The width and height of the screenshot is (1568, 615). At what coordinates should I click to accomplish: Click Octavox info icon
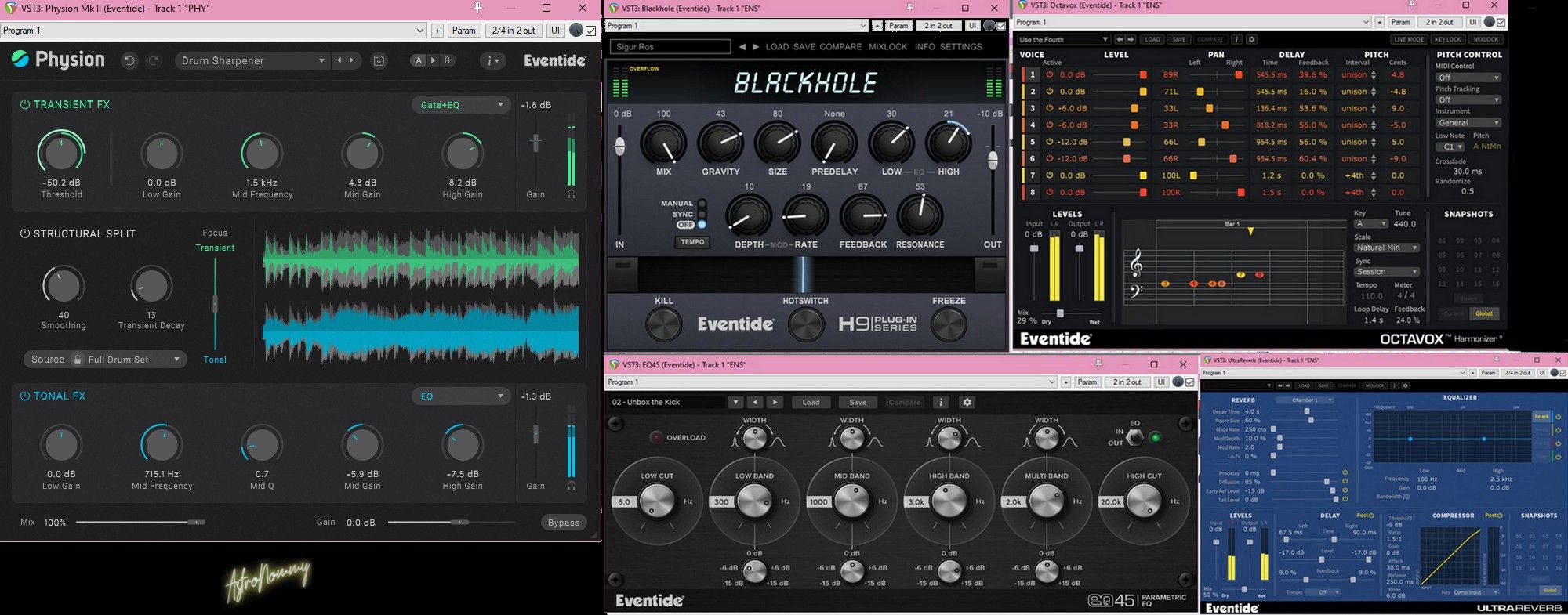(x=1236, y=39)
